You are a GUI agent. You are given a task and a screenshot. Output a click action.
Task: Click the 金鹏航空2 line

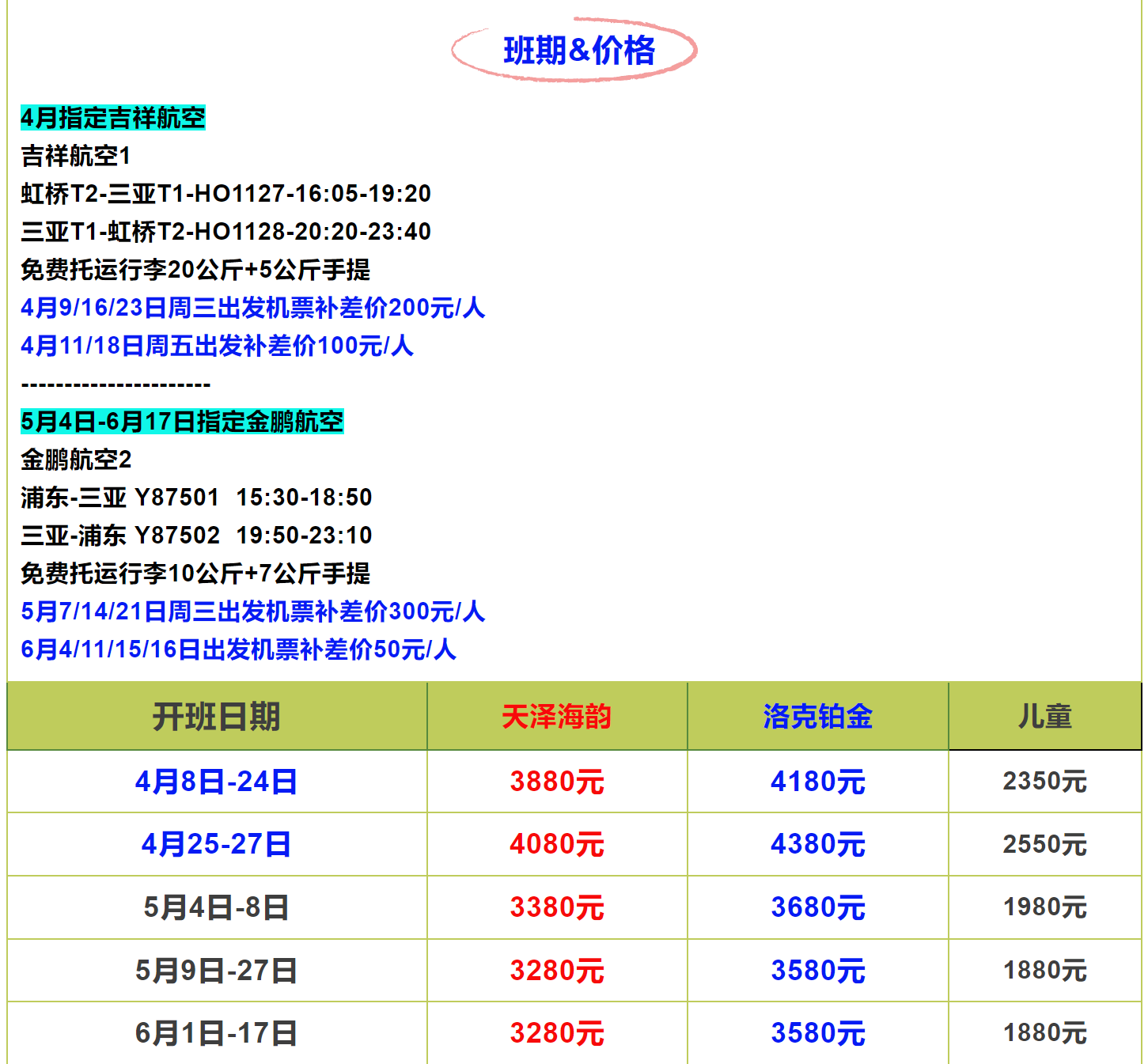click(x=76, y=460)
